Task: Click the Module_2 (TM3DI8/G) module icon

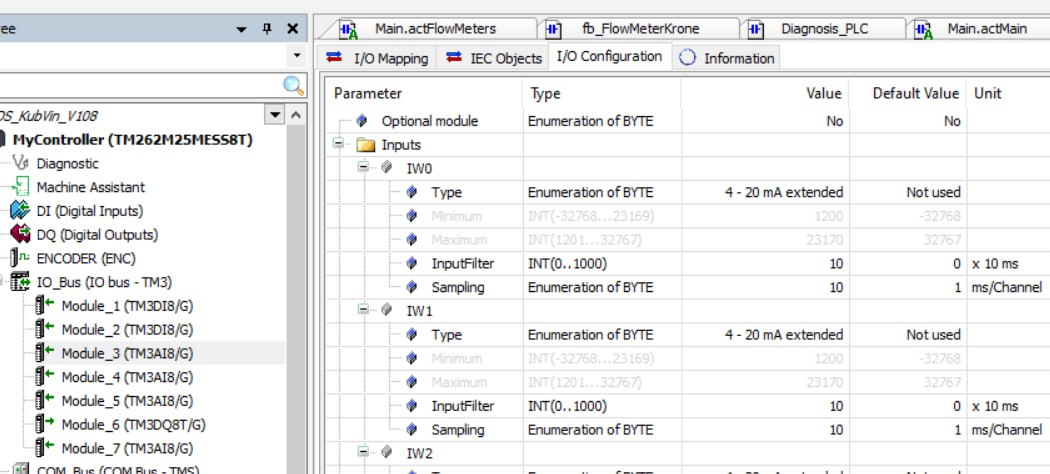Action: [45, 329]
